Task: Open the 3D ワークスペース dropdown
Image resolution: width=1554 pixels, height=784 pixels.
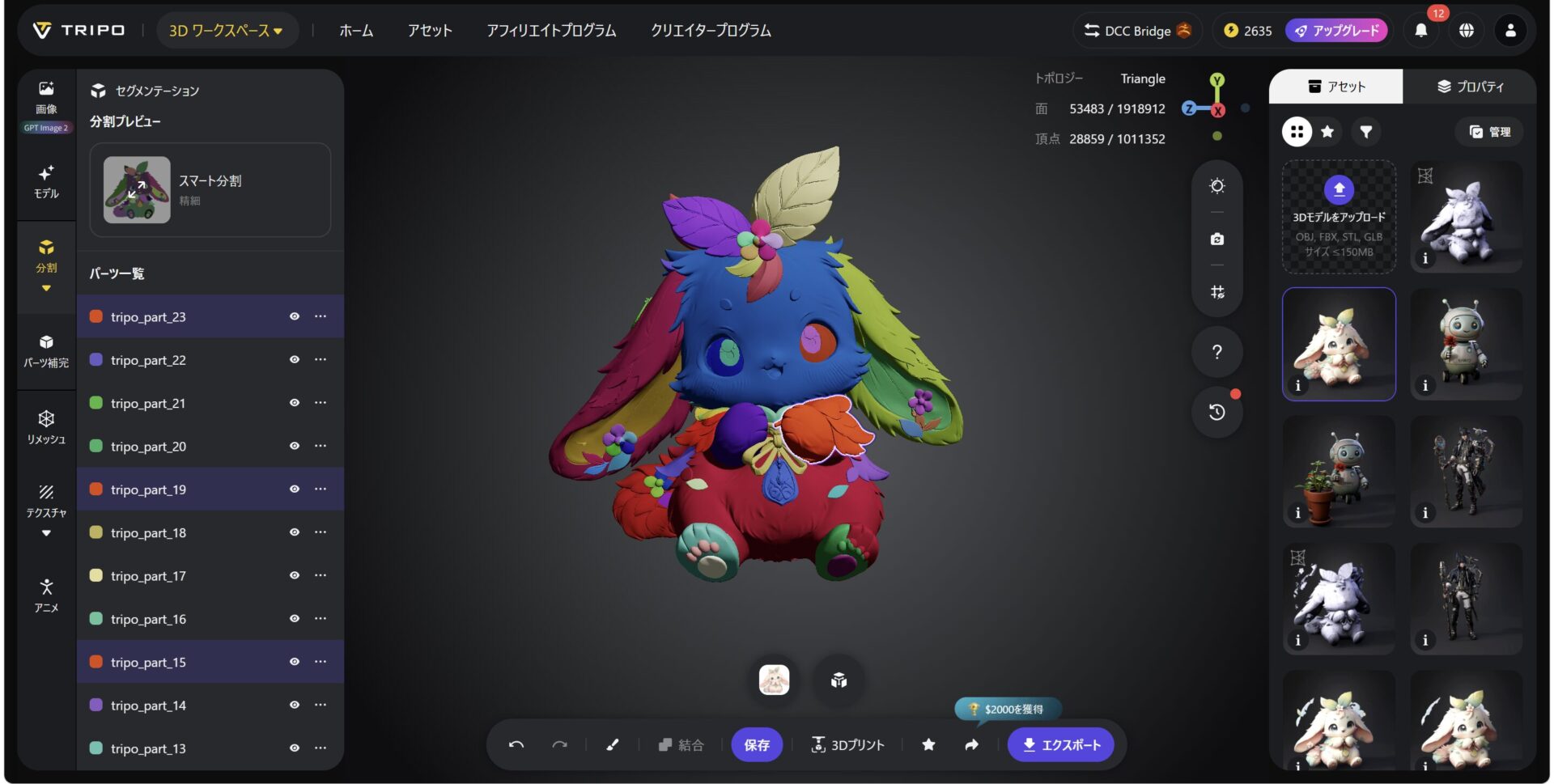Action: pos(226,31)
